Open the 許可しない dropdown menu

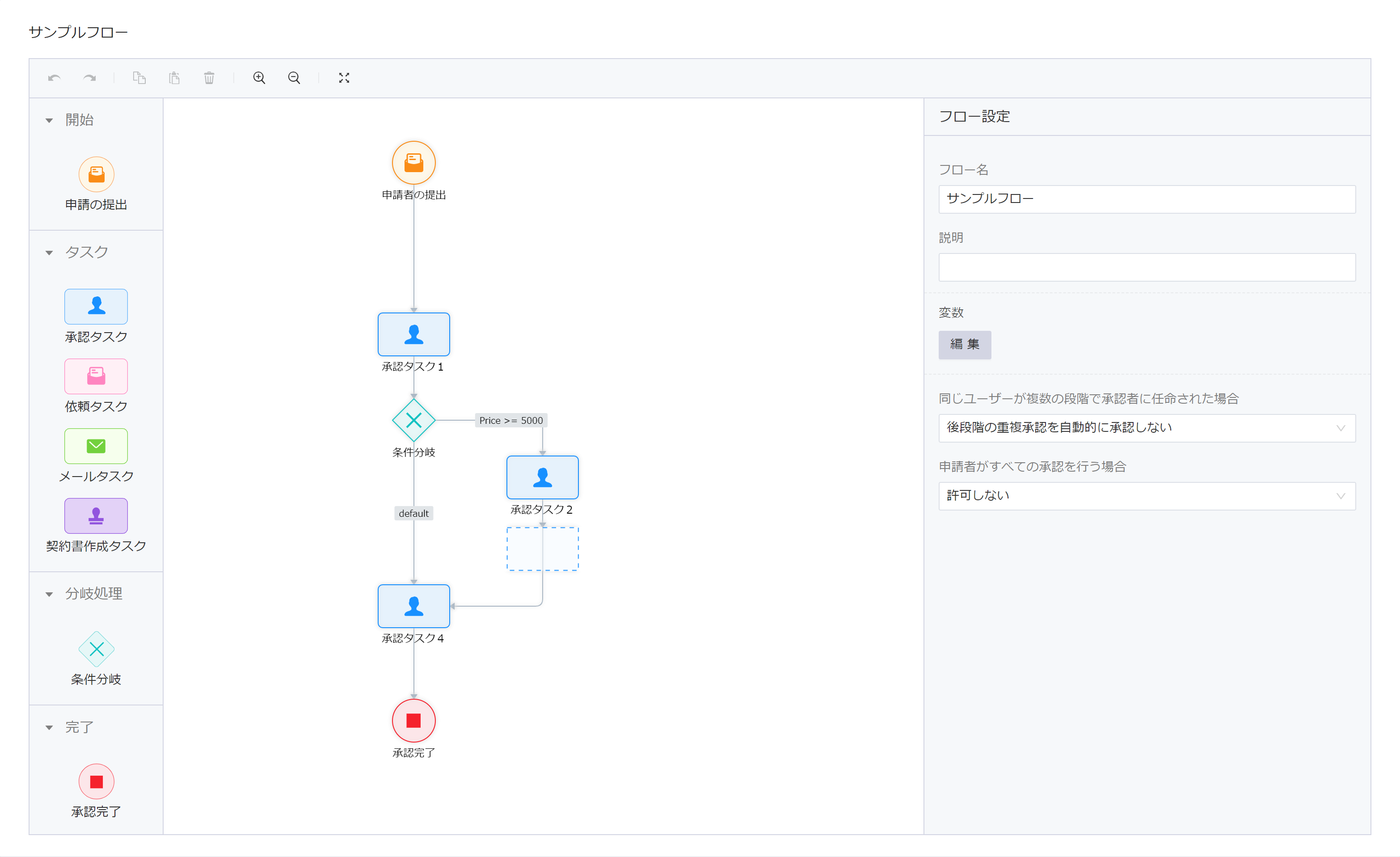[1147, 496]
